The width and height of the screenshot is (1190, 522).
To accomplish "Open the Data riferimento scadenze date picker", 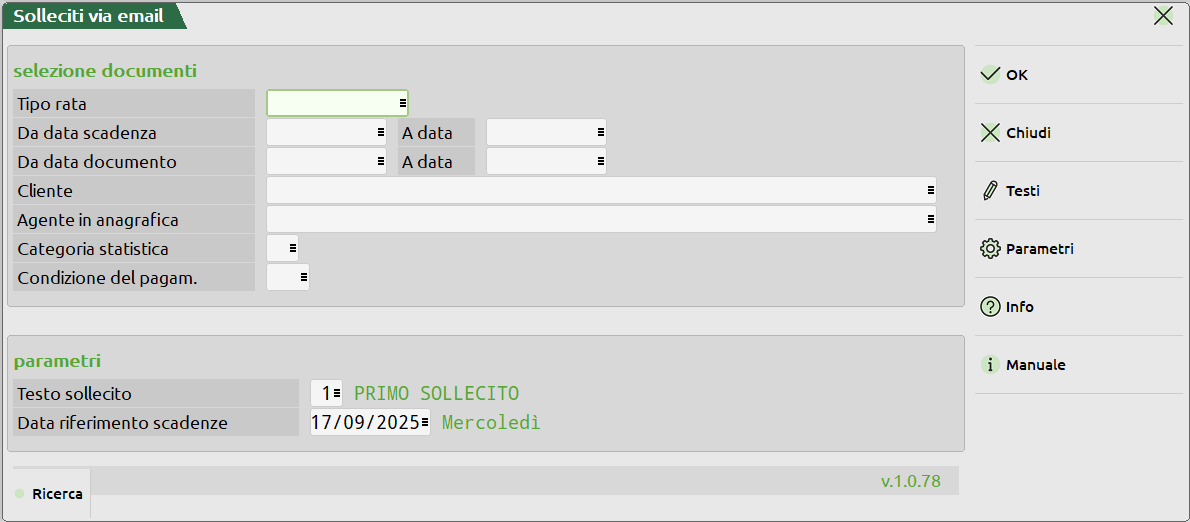I will [x=424, y=422].
